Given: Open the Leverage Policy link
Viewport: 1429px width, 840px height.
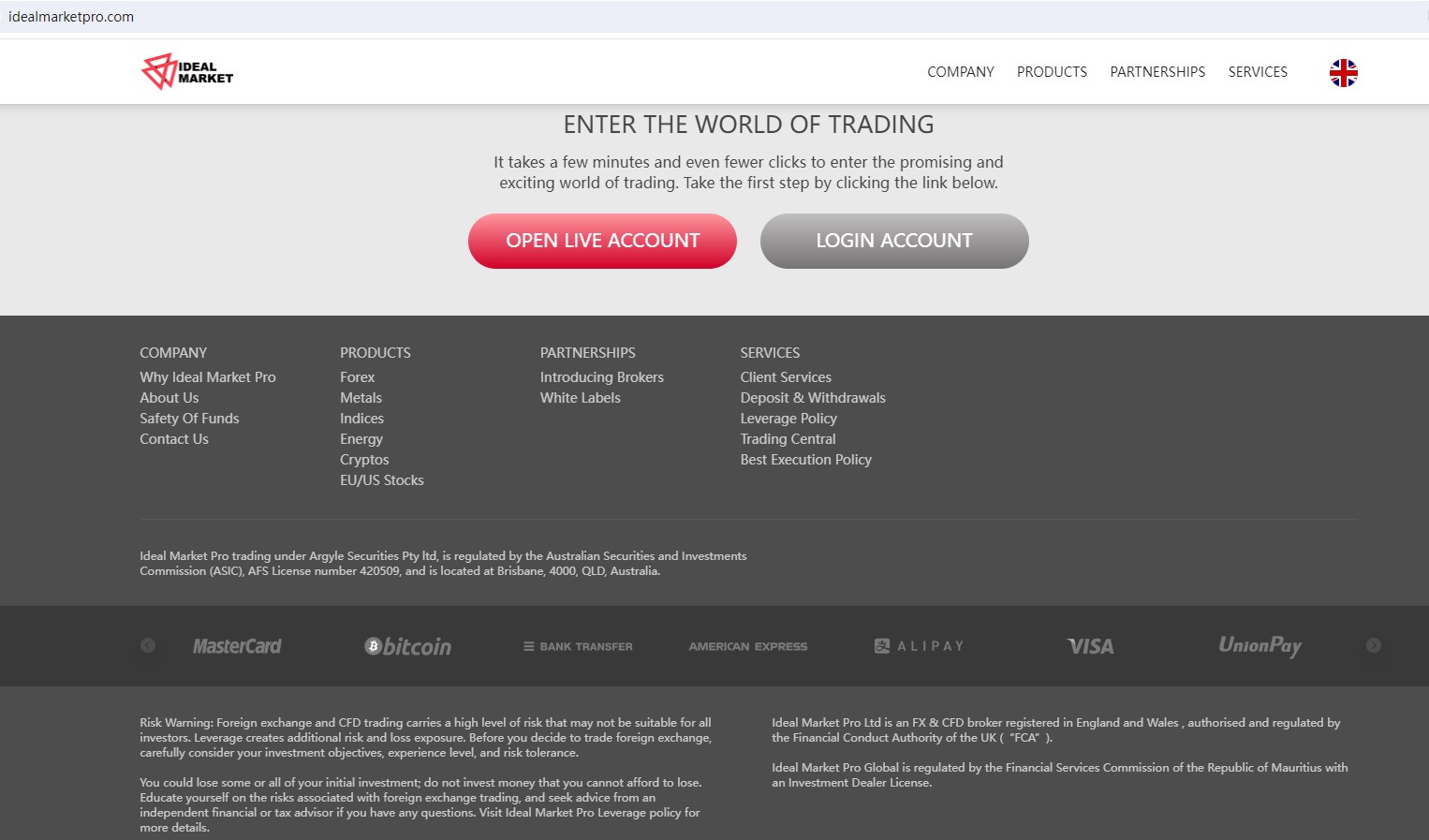Looking at the screenshot, I should (788, 419).
